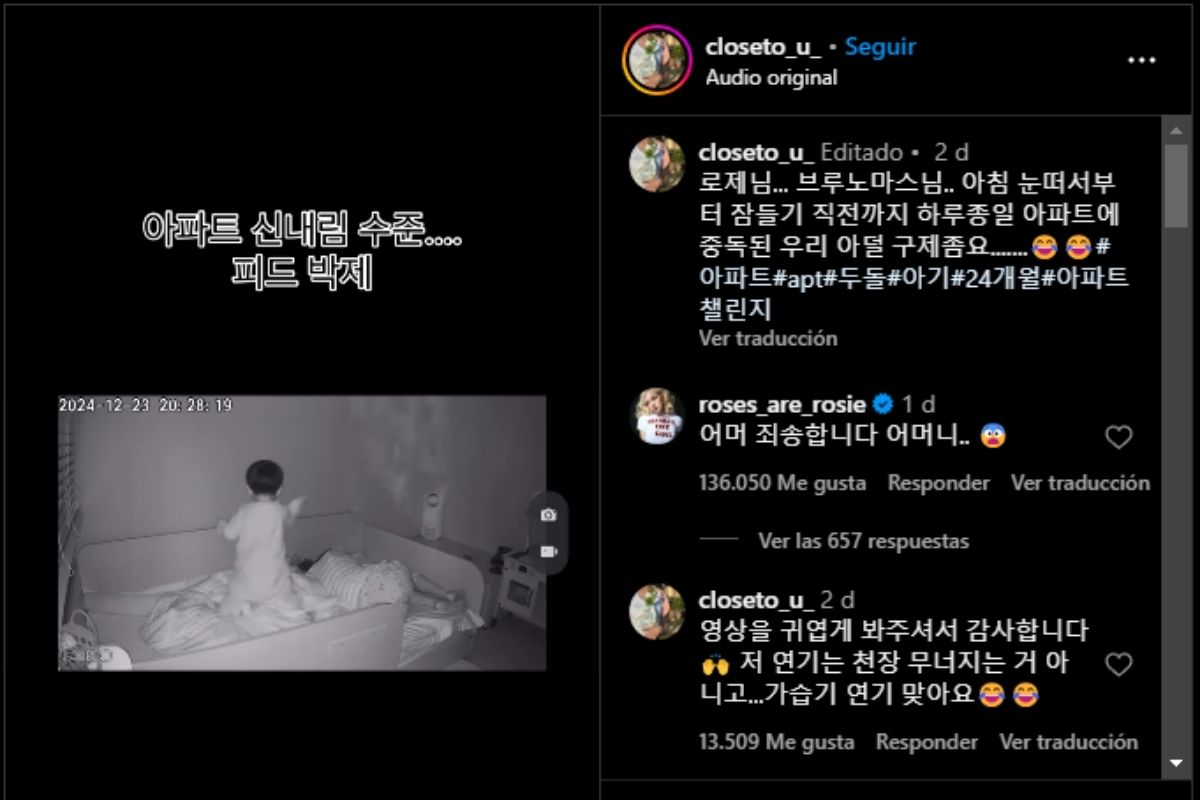The image size is (1200, 800).
Task: Reply to roses_are_rosie with Responder
Action: click(938, 482)
